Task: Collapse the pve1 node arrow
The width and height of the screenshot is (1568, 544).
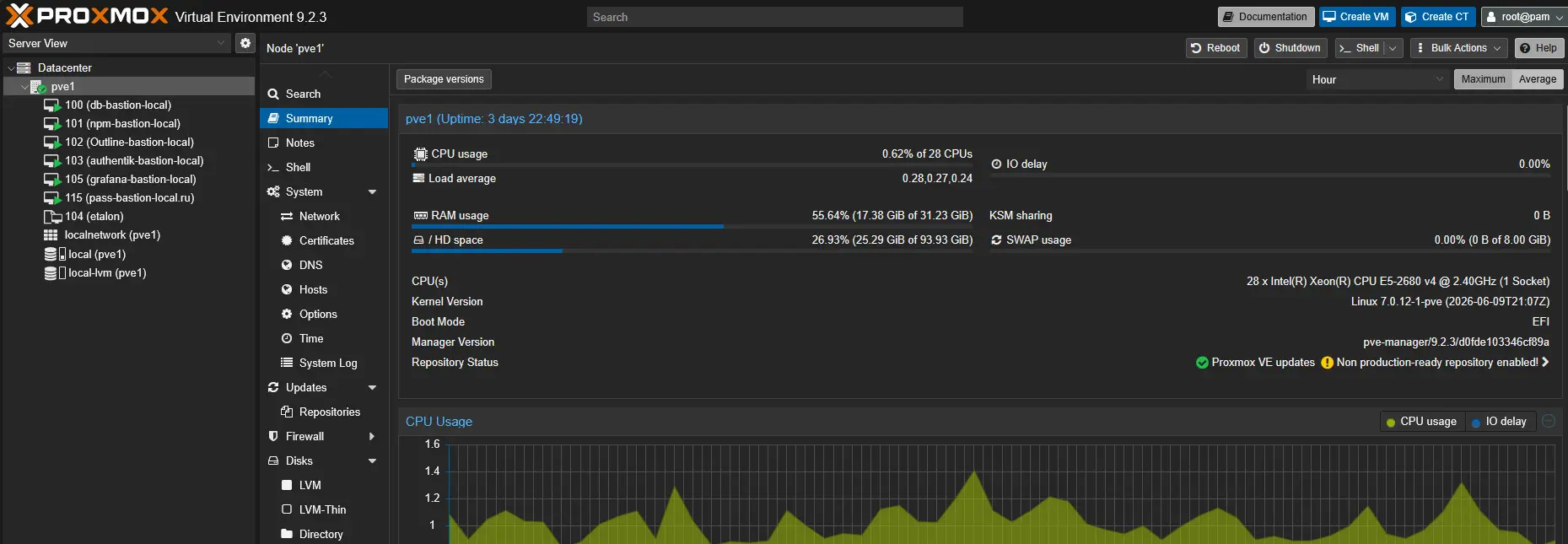Action: (24, 86)
